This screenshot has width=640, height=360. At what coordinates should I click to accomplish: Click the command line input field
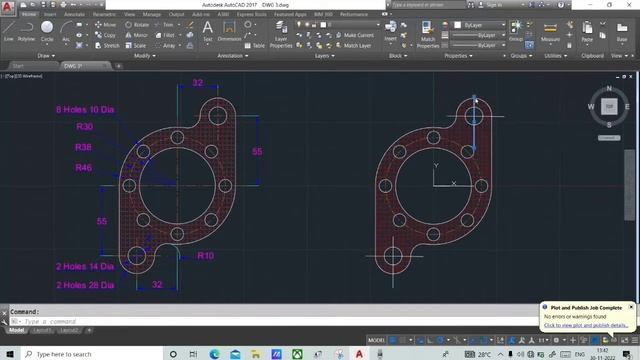[x=273, y=321]
